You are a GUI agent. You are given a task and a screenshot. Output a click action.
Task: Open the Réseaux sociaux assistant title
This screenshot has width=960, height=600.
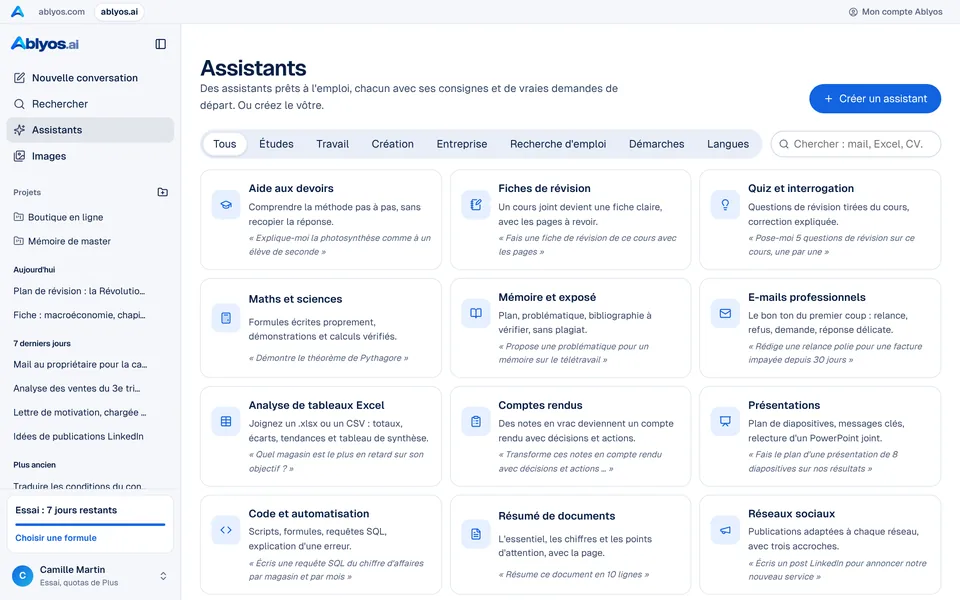click(791, 514)
